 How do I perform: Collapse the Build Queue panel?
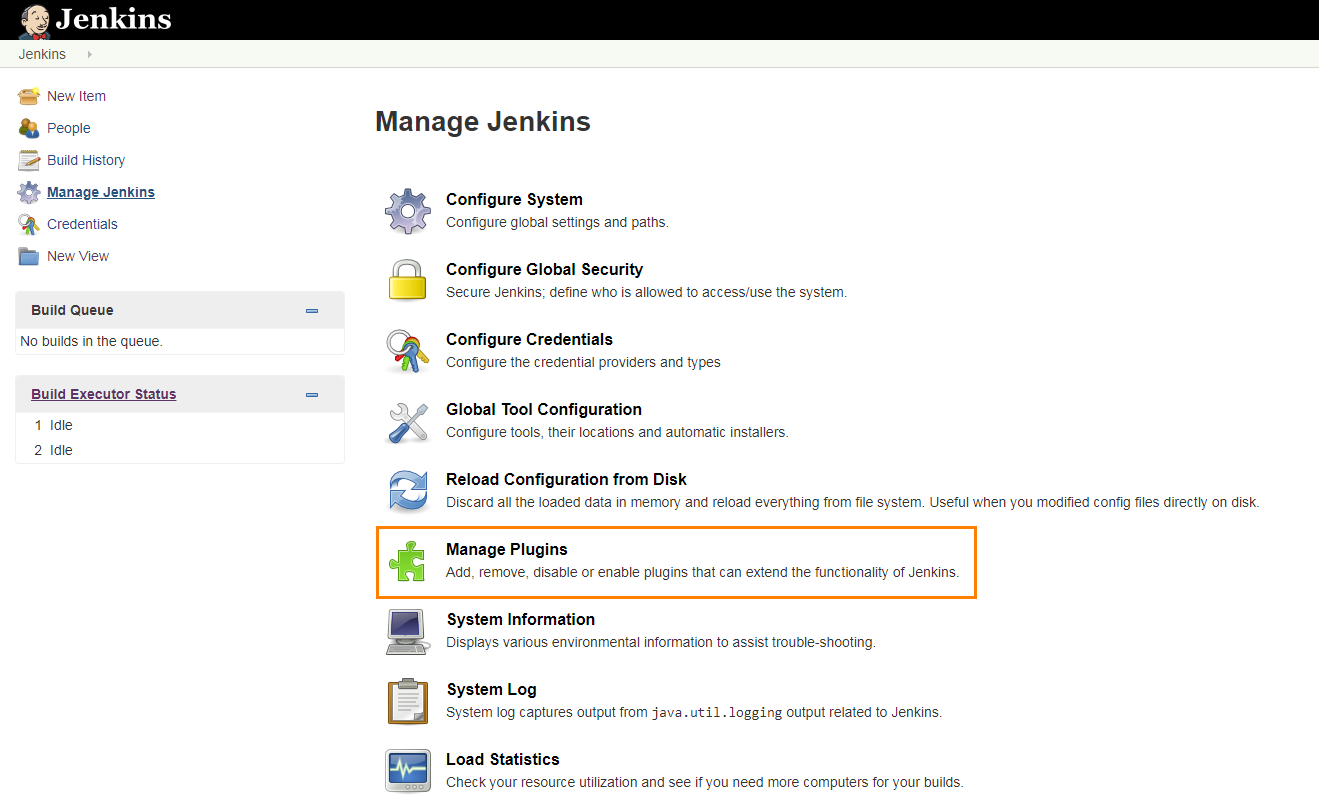312,310
